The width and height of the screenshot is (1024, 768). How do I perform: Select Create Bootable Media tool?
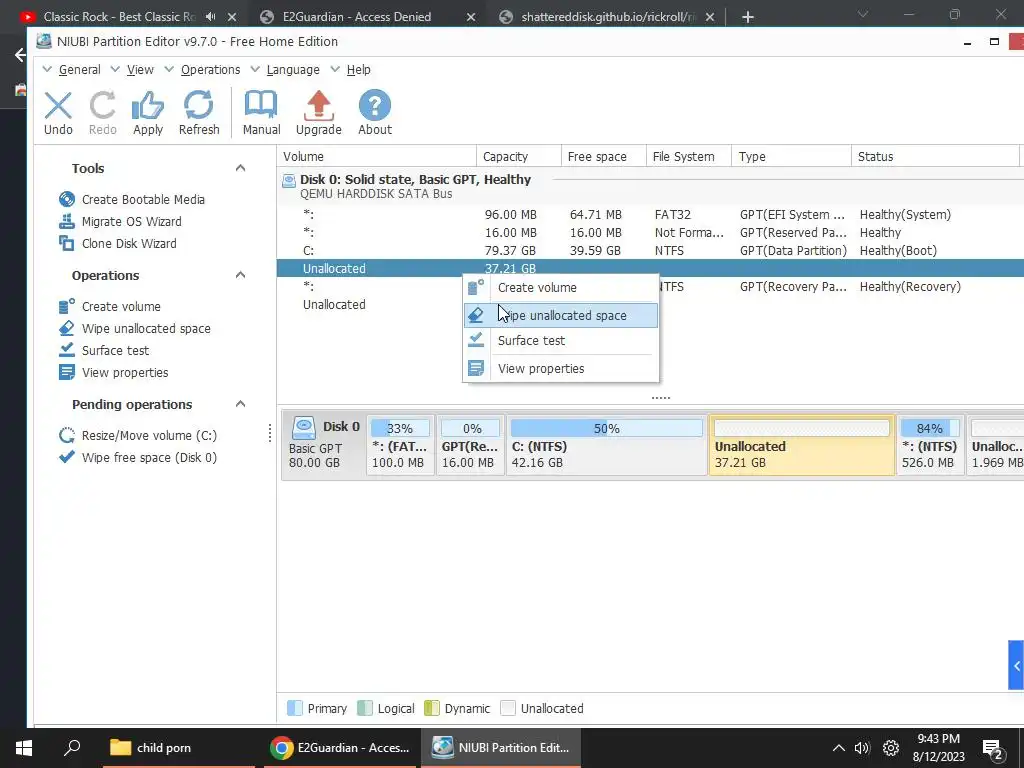pos(131,199)
